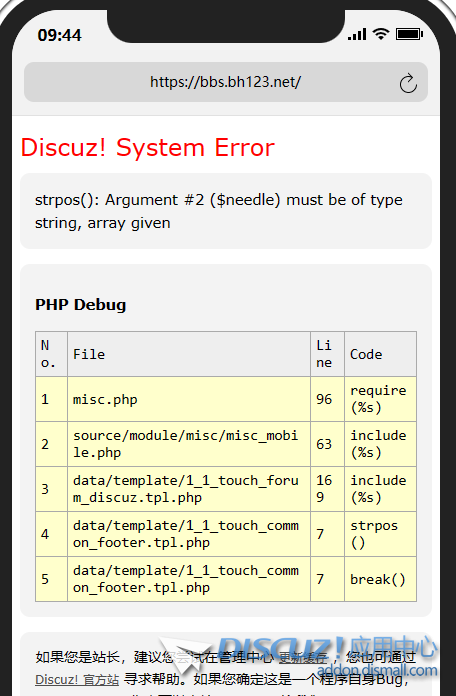Select the line number 169 cell
This screenshot has width=456, height=696.
point(327,489)
